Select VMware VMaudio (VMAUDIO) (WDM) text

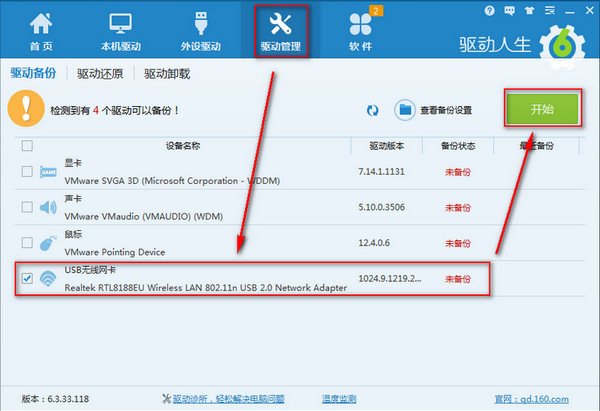pyautogui.click(x=143, y=216)
